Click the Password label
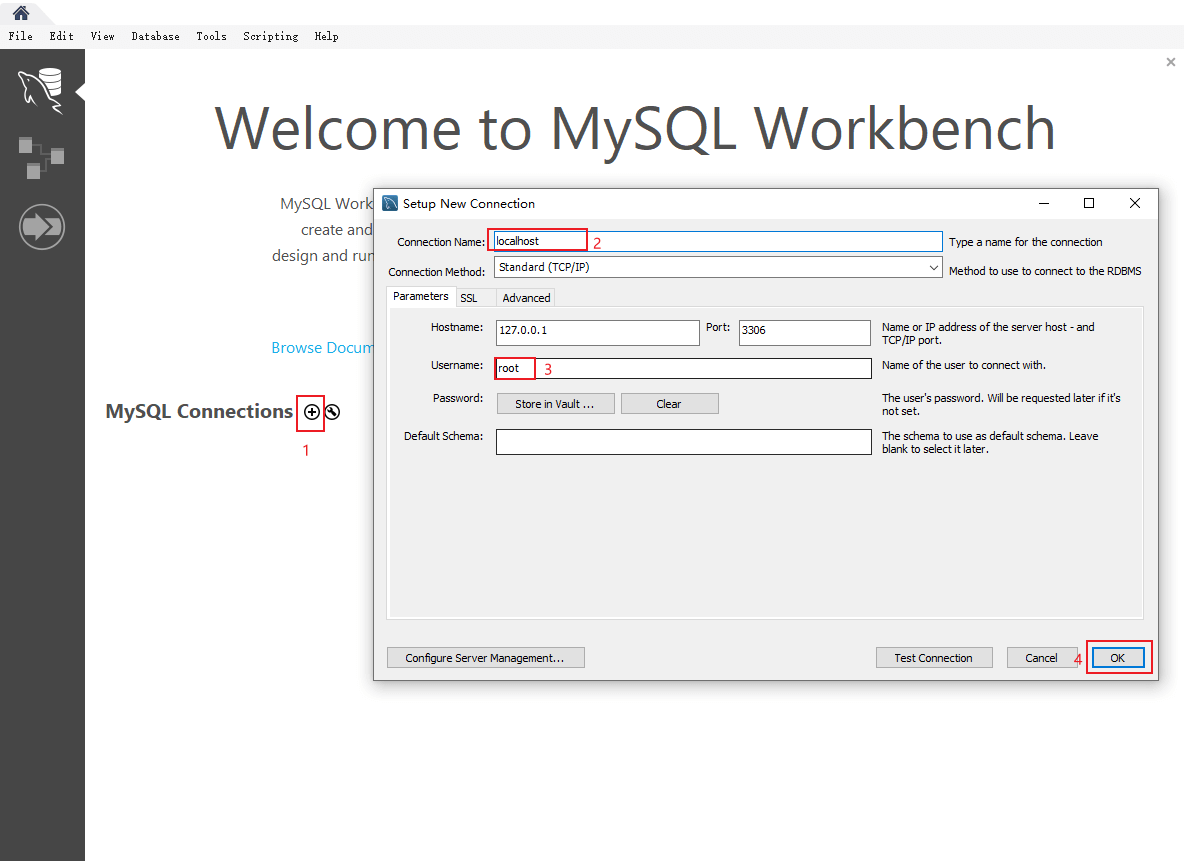 coord(458,398)
